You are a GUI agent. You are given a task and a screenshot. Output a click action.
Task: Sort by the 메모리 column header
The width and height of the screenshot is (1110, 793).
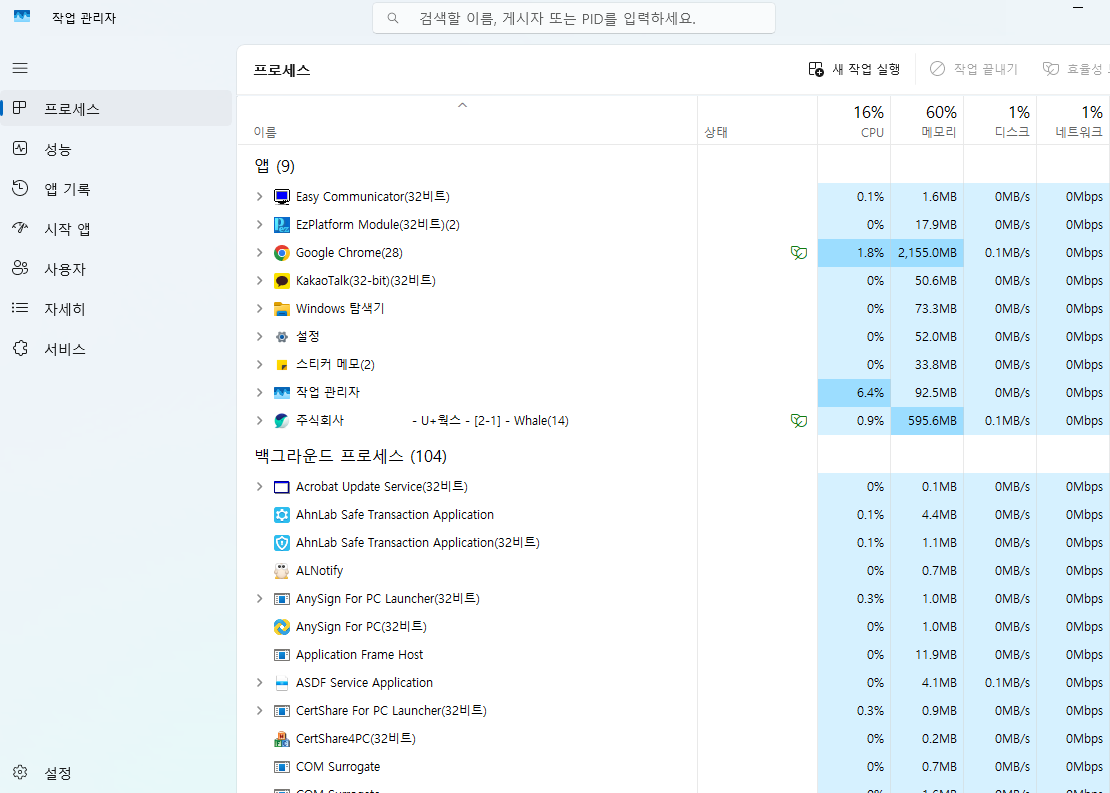coord(927,121)
